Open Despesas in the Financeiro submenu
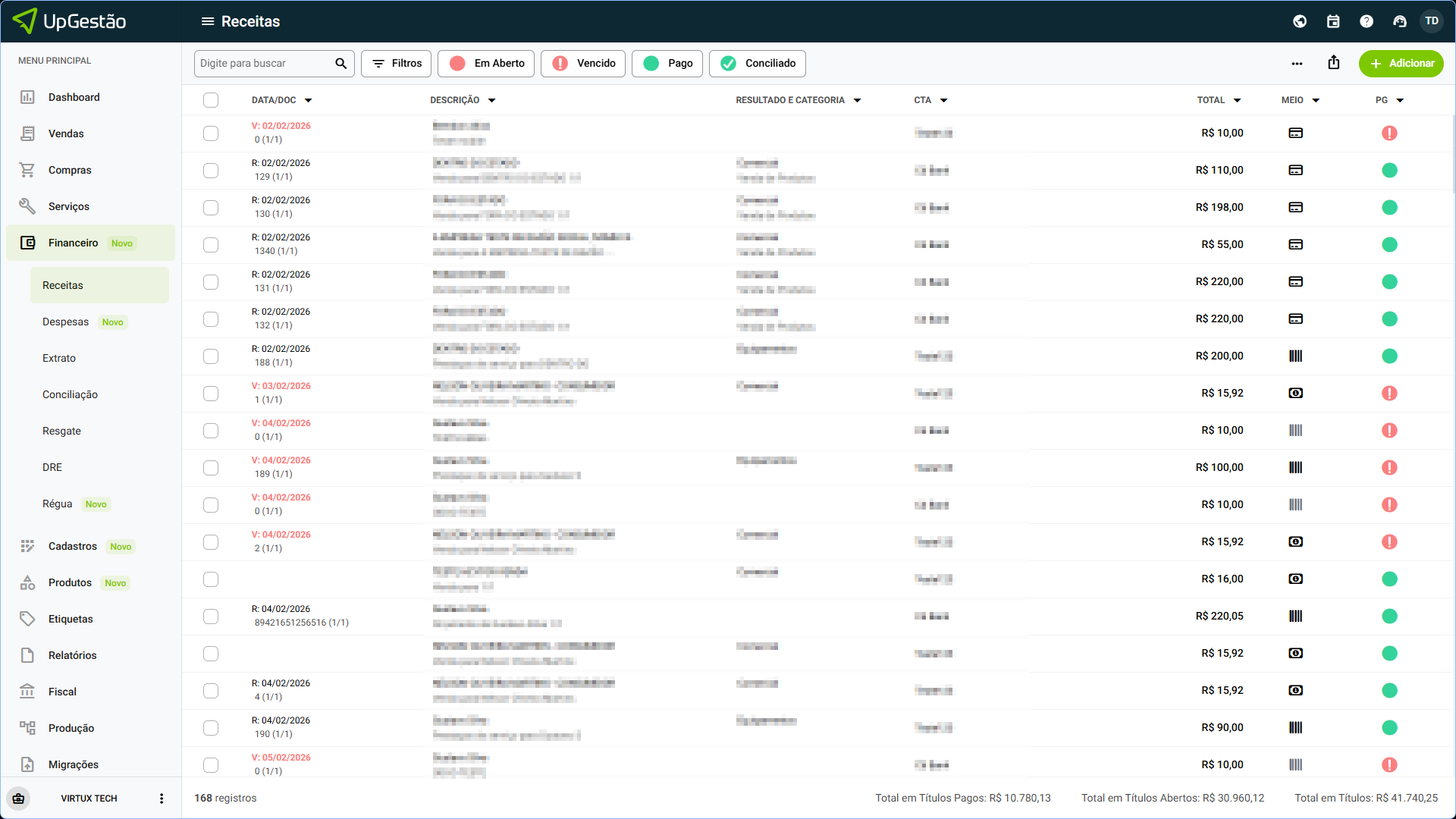1456x819 pixels. pos(65,322)
